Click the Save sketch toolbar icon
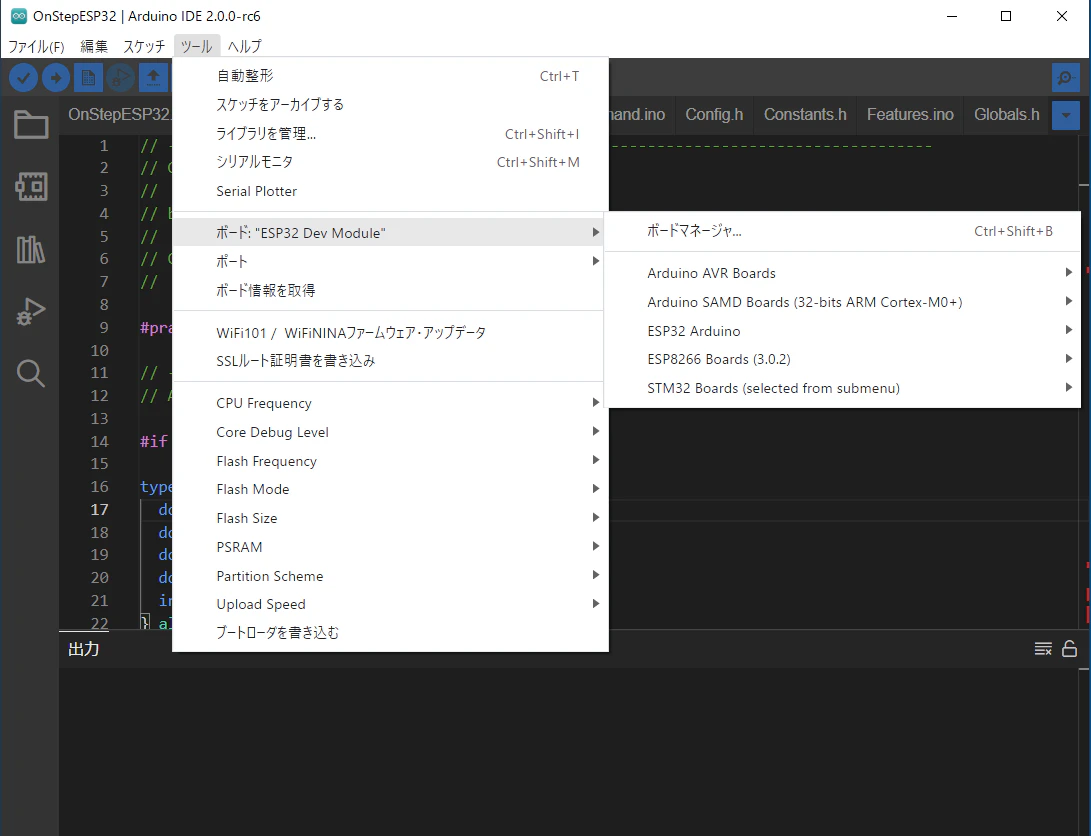The height and width of the screenshot is (836, 1091). [153, 77]
